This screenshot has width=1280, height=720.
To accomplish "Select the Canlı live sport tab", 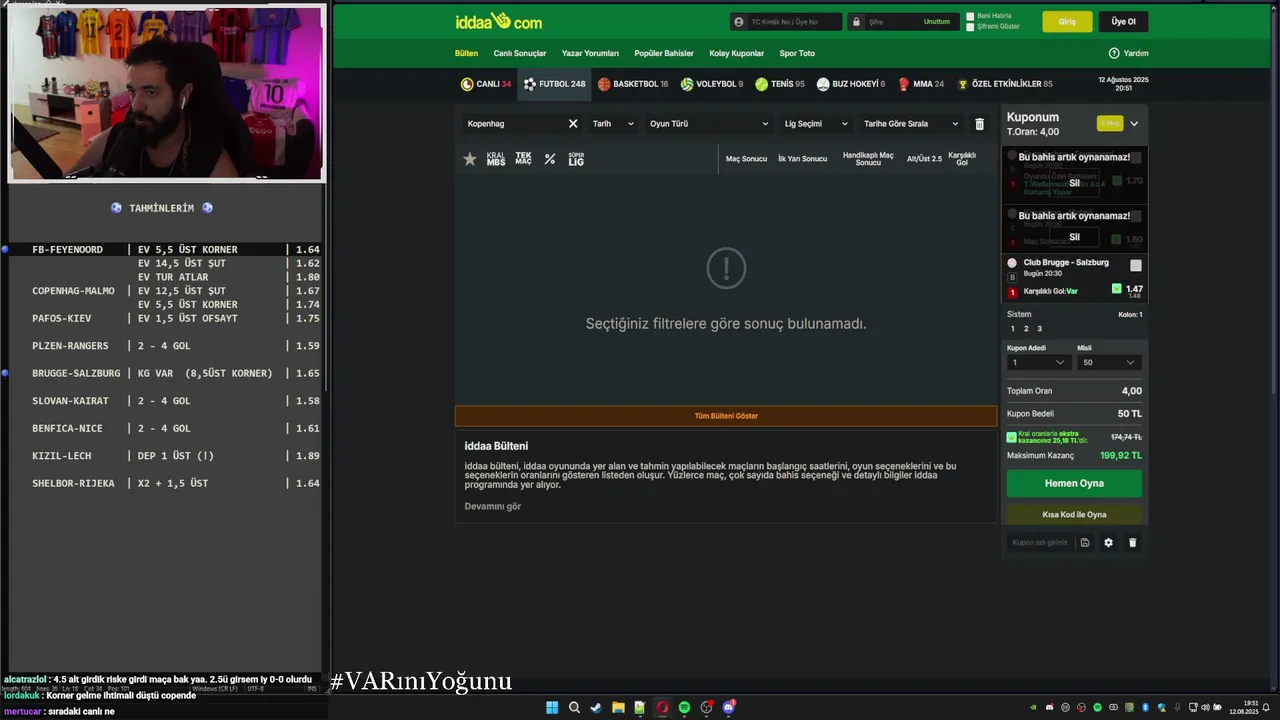I will tap(486, 84).
